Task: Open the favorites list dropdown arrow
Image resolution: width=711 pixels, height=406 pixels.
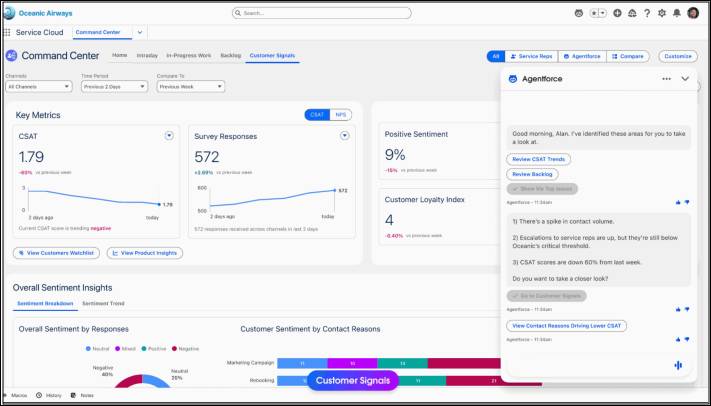Action: pos(603,13)
